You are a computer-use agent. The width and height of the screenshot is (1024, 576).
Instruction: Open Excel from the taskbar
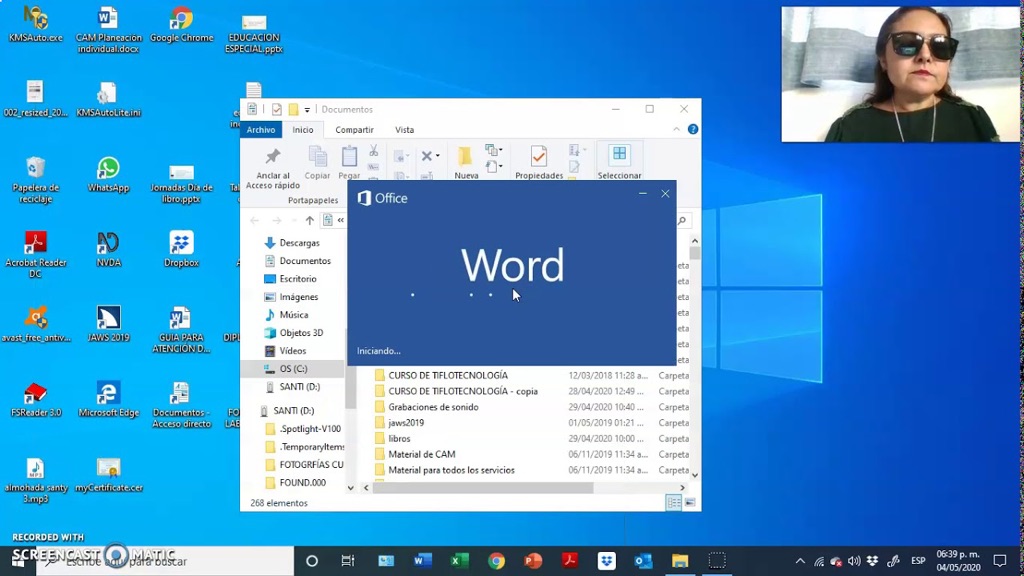[x=459, y=560]
